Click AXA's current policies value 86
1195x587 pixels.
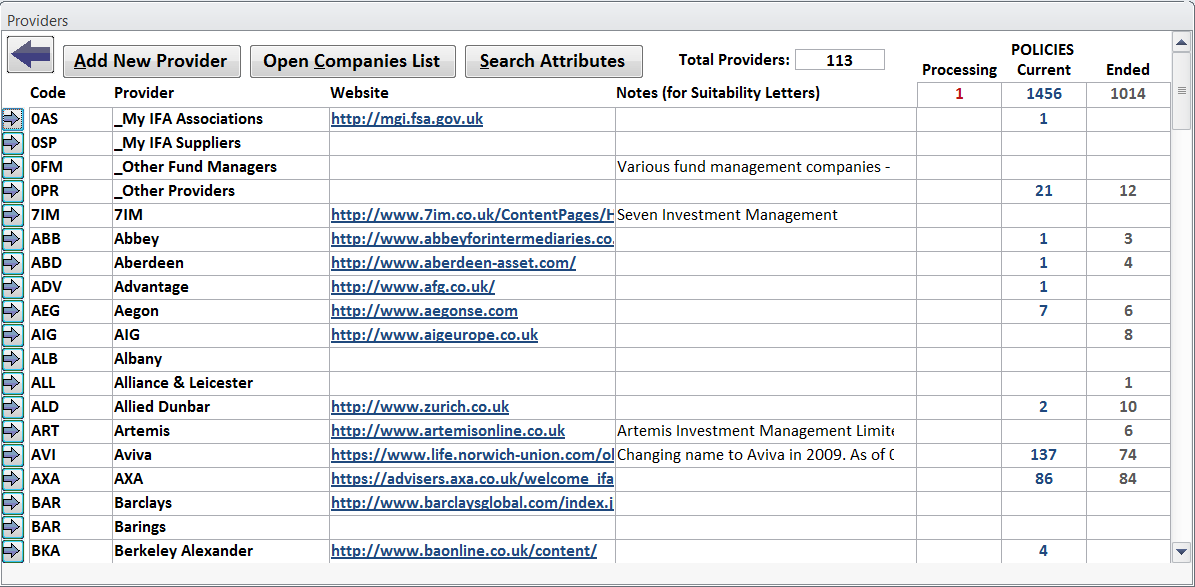1043,480
